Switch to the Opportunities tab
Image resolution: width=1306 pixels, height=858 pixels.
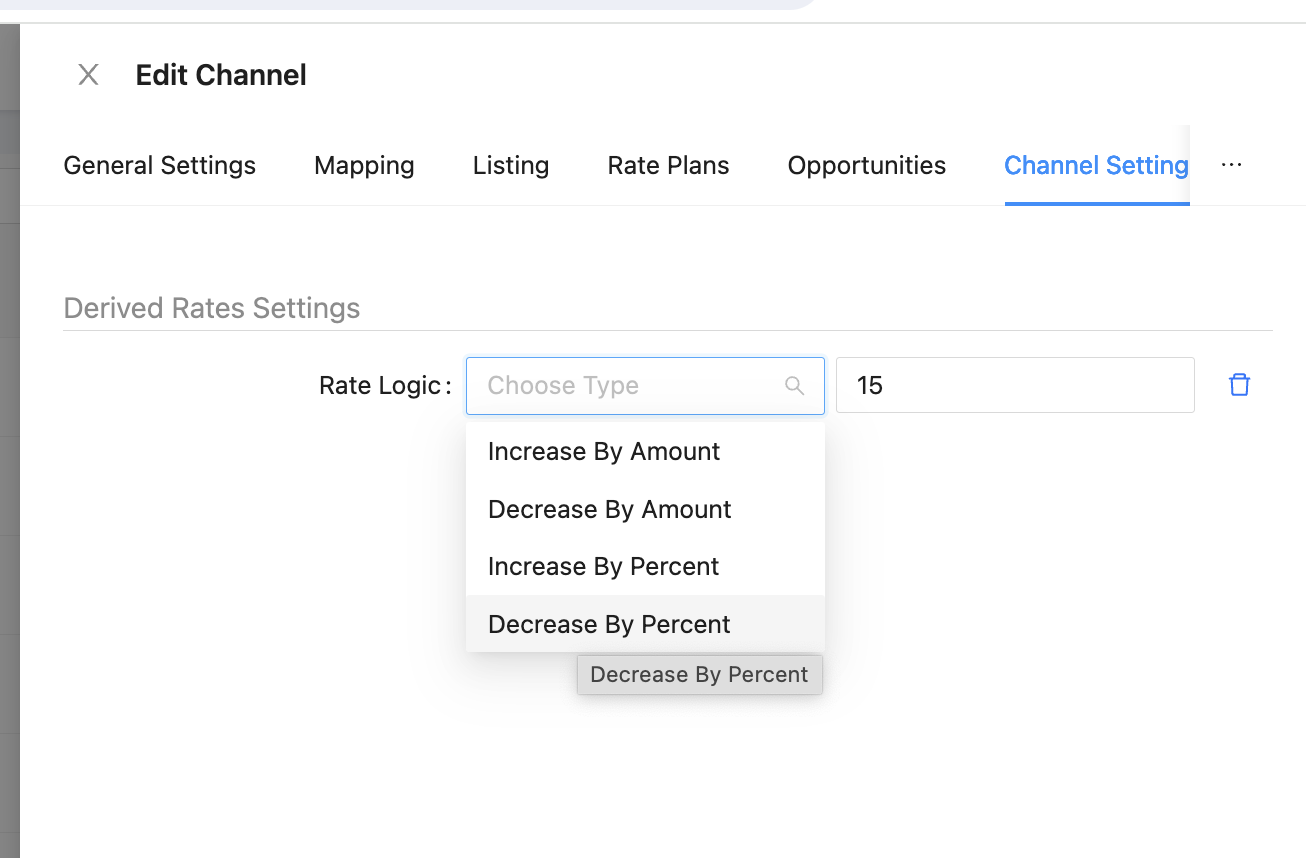point(867,165)
